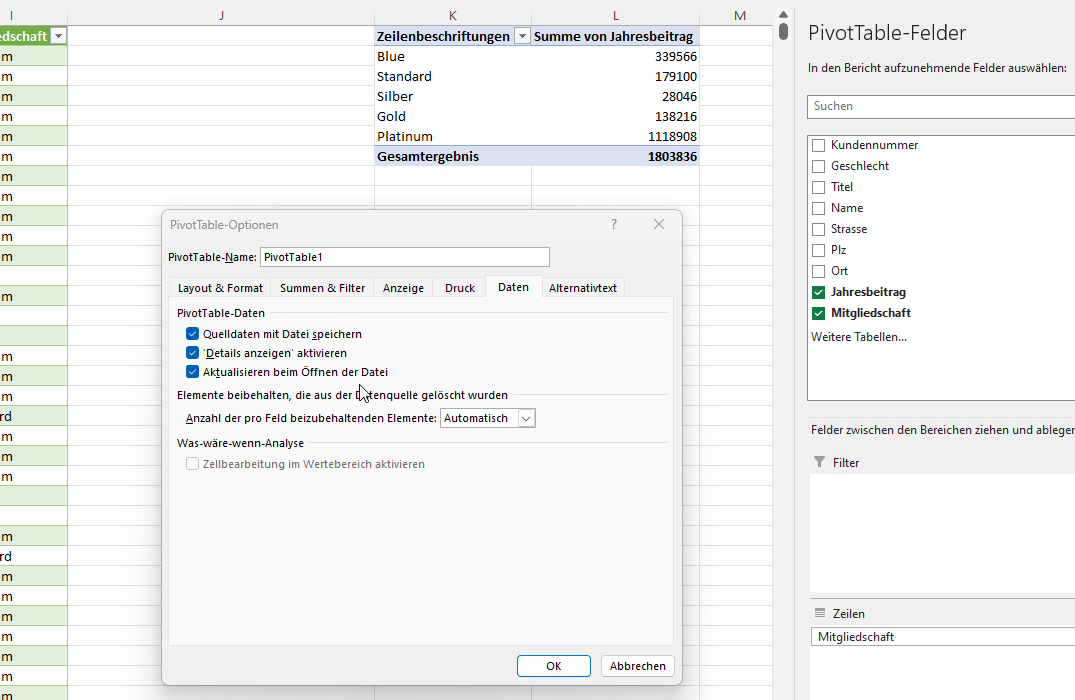The height and width of the screenshot is (700, 1075).
Task: Close the PivotTable-Optionen dialog
Action: [659, 225]
